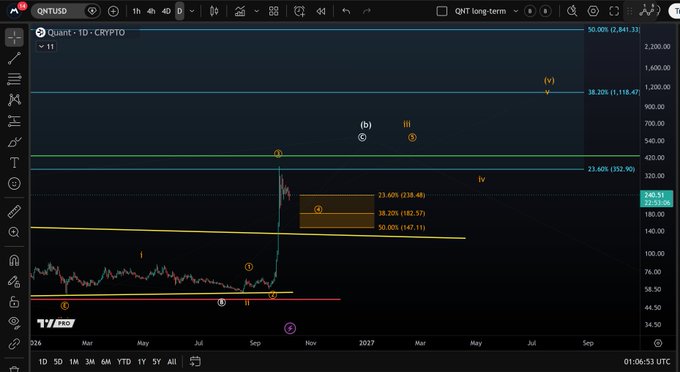Select the 23.60% (352.90) Fibonacci level label
The width and height of the screenshot is (680, 372).
click(x=611, y=169)
